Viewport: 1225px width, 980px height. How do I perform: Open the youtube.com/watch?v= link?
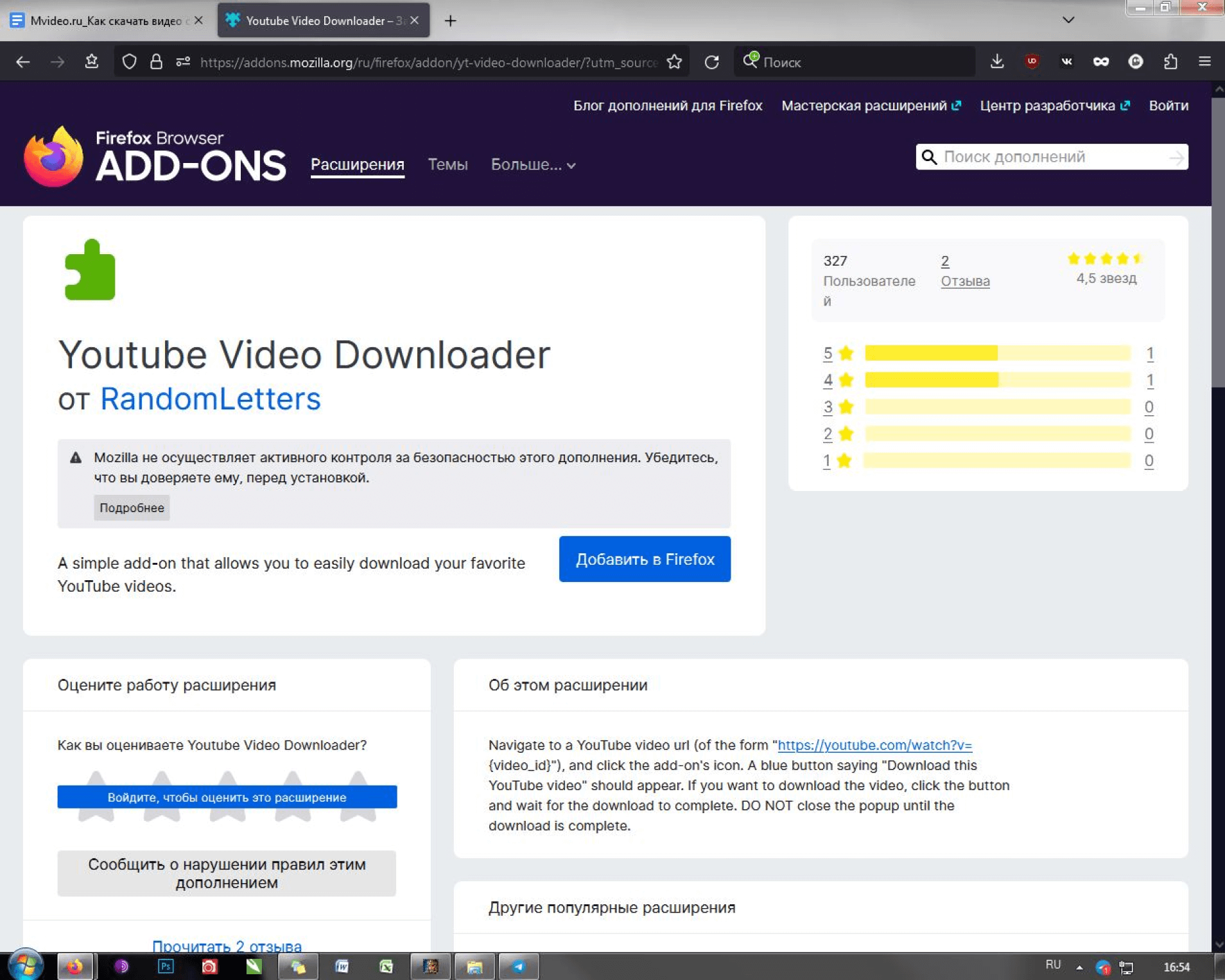[874, 745]
